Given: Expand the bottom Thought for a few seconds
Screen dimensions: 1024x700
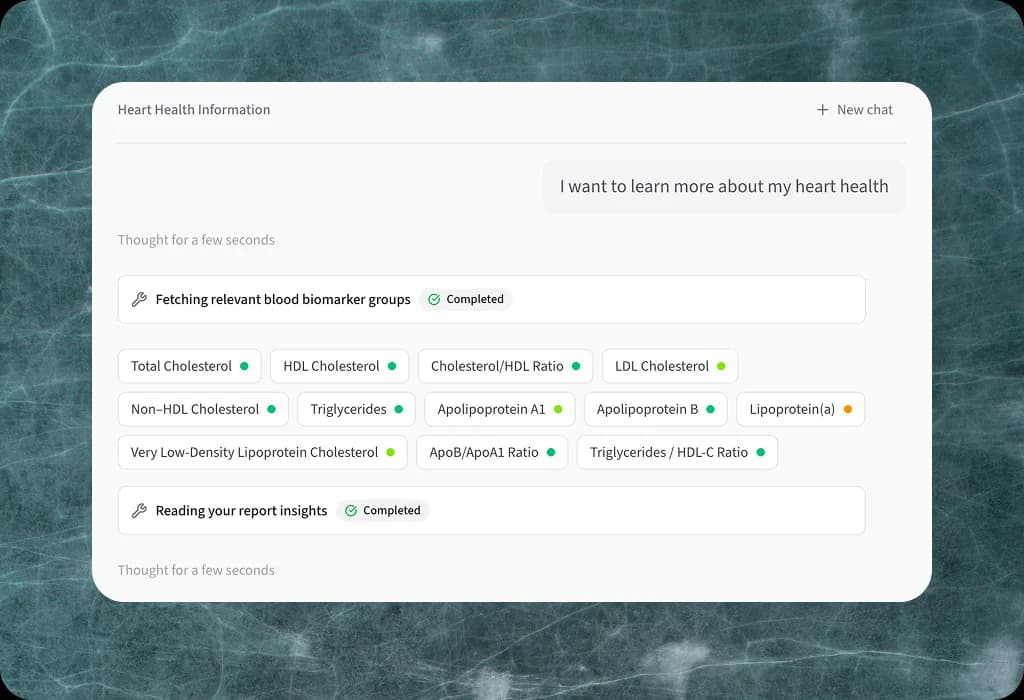Looking at the screenshot, I should point(196,570).
